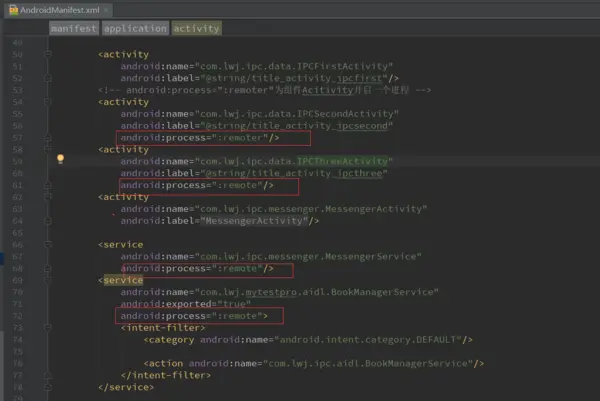Jump to the application breadcrumb
Screen dimensions: 600x401
(x=135, y=28)
